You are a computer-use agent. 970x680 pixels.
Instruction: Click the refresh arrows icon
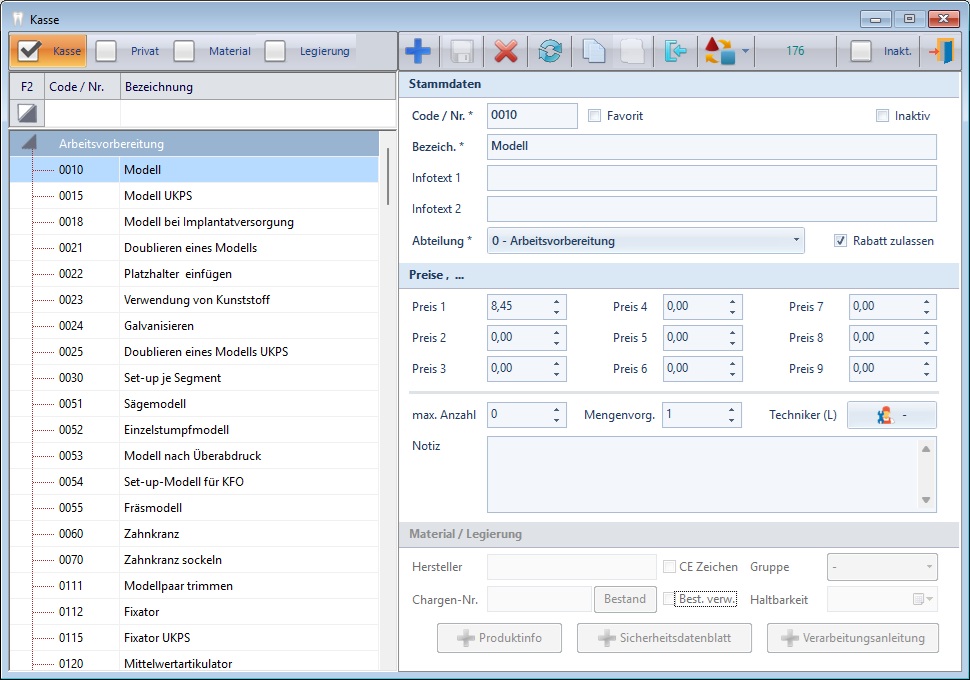click(549, 51)
